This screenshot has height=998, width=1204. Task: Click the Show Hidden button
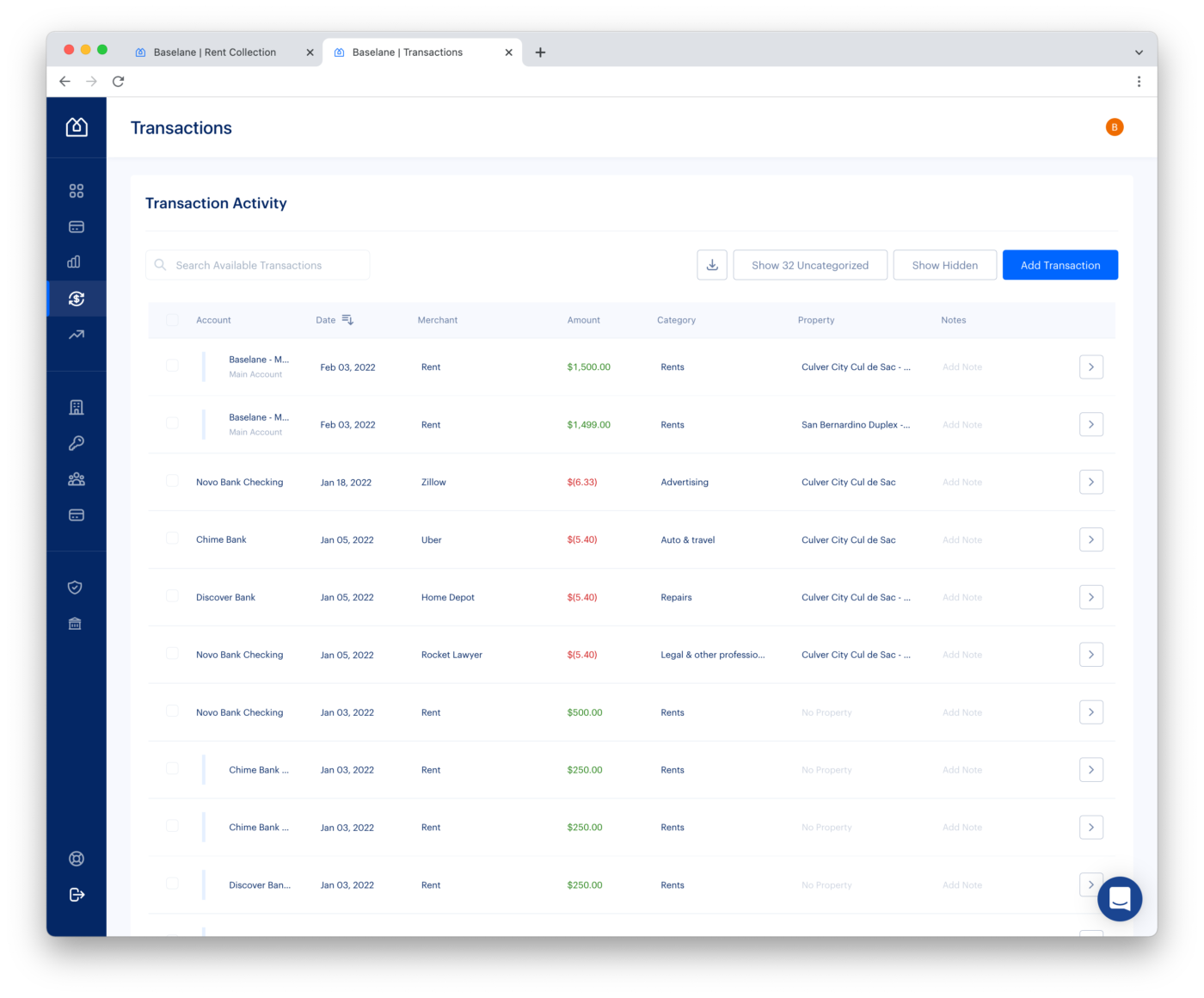coord(944,264)
